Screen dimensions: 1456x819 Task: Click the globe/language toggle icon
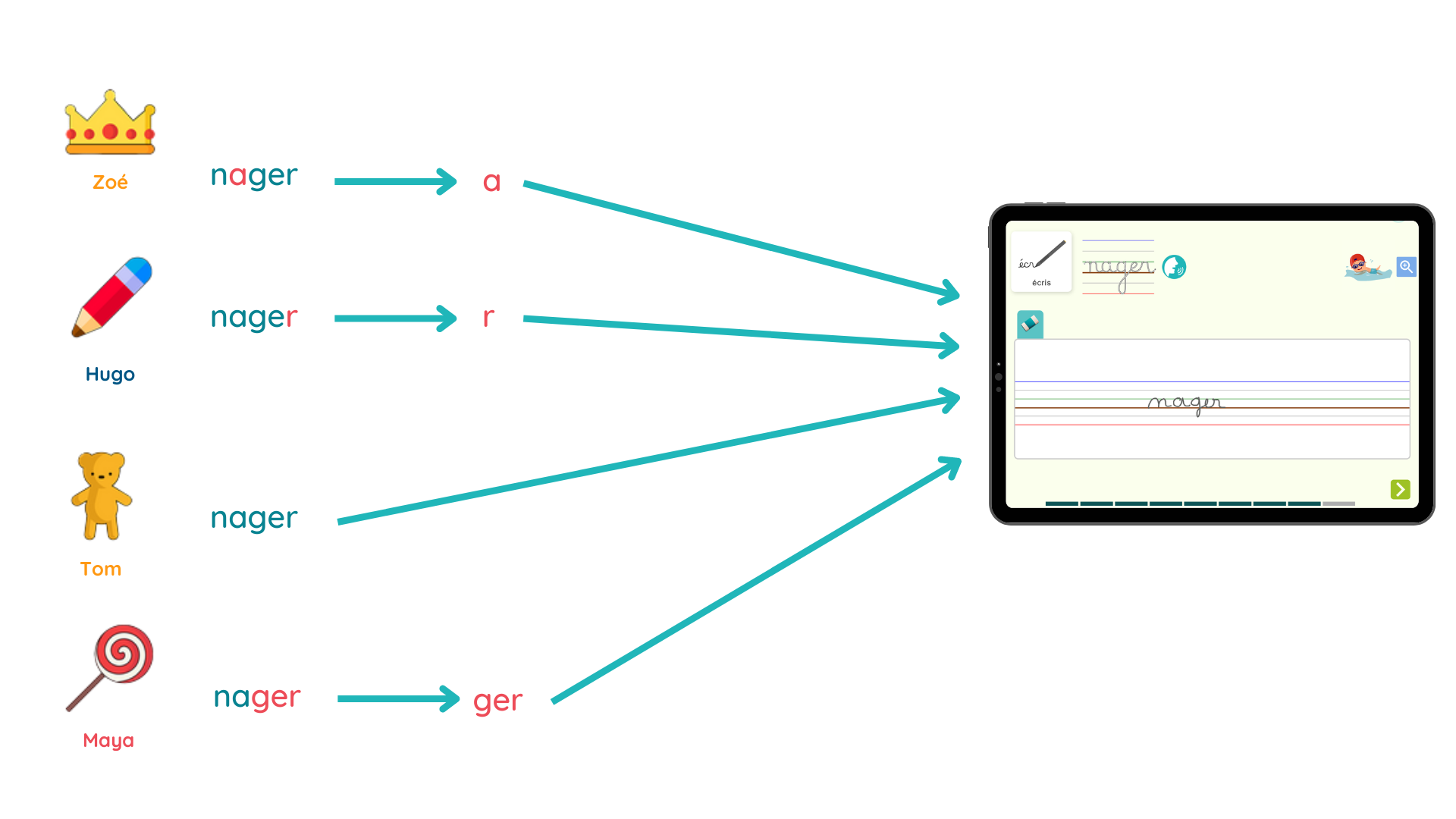[x=1175, y=268]
